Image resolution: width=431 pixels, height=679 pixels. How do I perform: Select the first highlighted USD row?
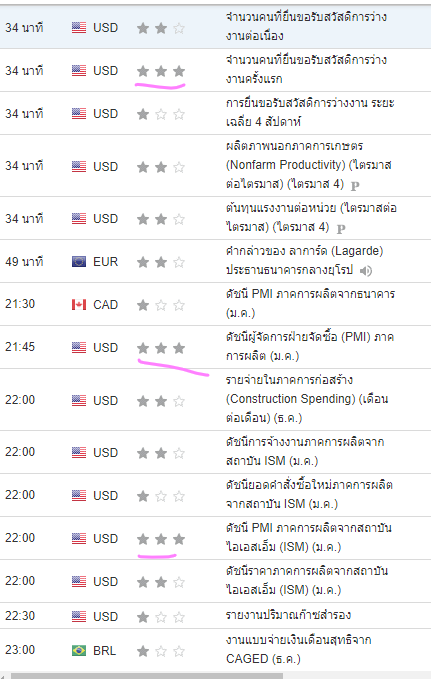click(x=215, y=27)
